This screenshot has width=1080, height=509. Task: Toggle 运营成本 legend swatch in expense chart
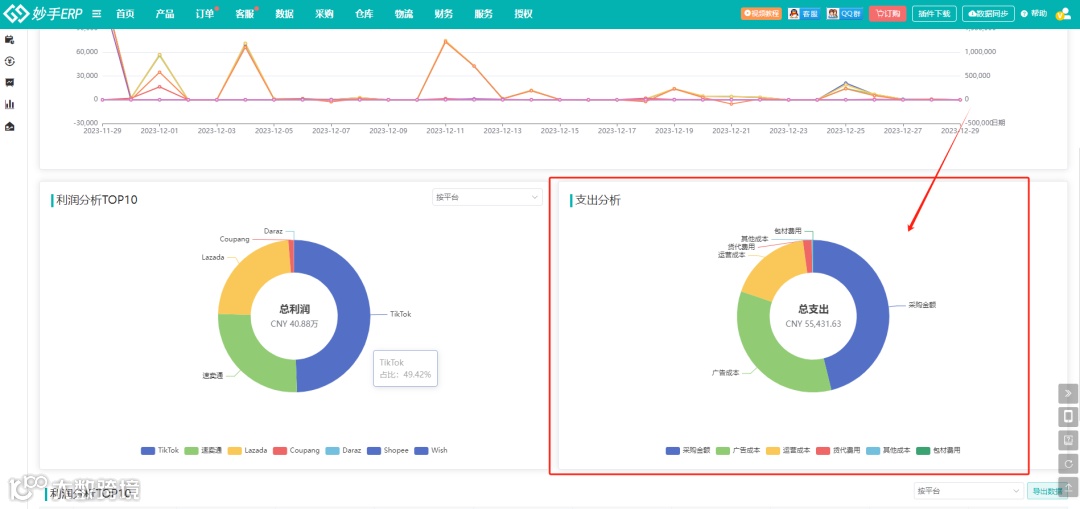773,450
